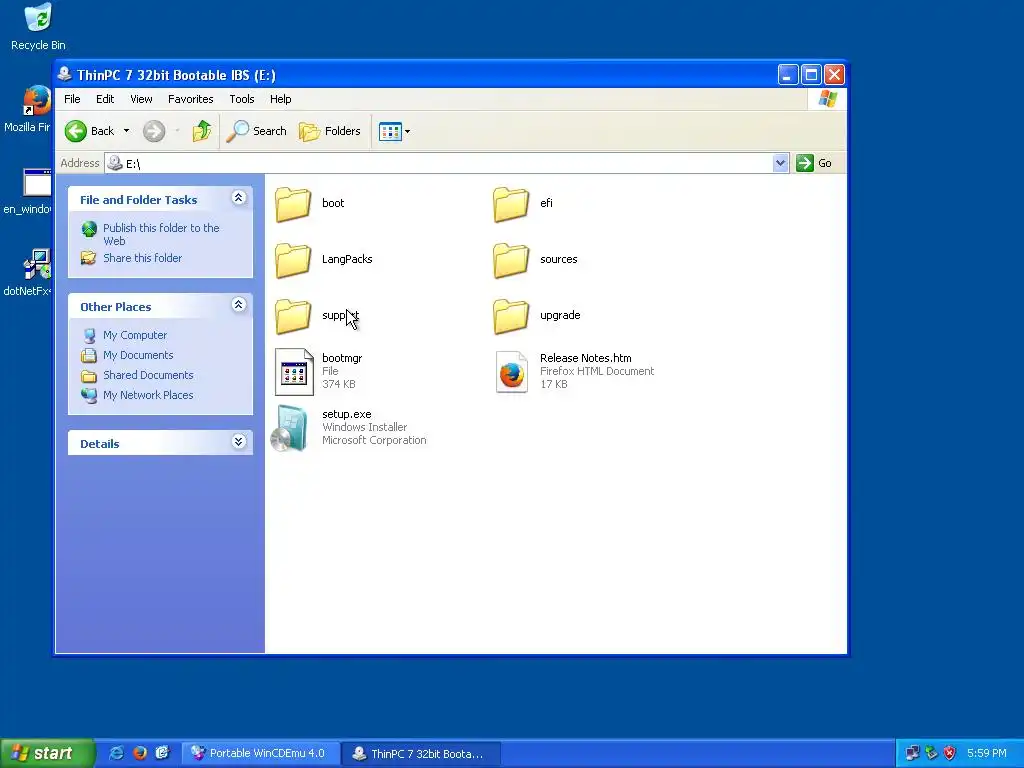Open the Start menu
Screen dimensions: 1024x768
tap(47, 754)
